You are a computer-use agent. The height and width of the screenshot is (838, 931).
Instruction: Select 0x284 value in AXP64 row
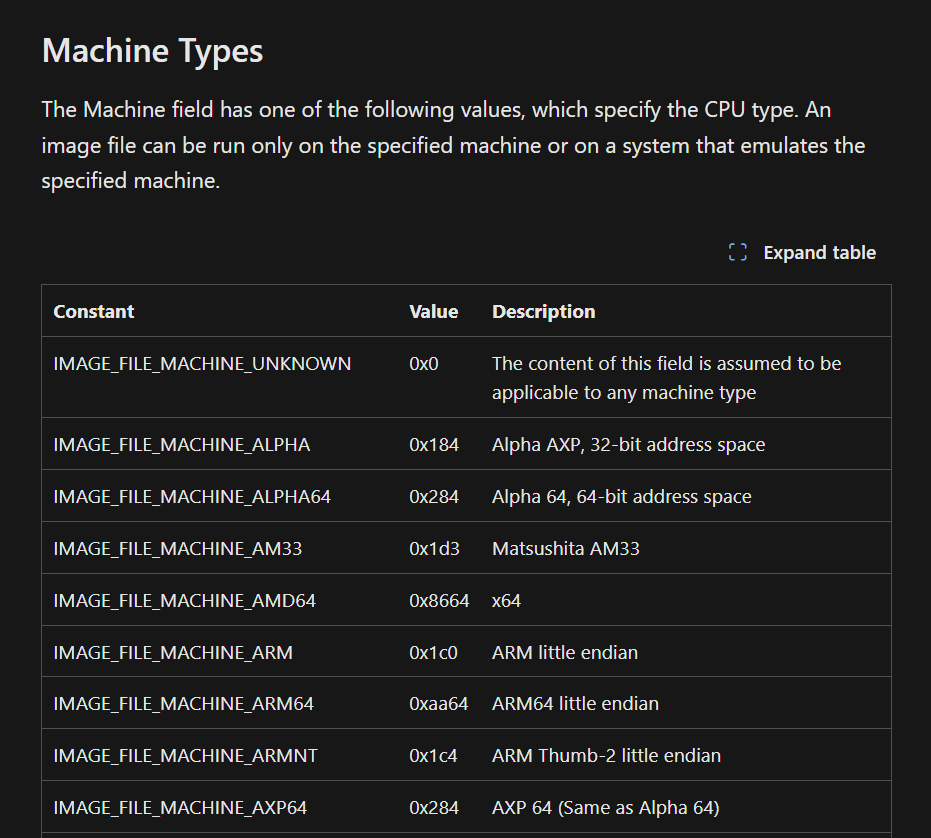(x=433, y=808)
